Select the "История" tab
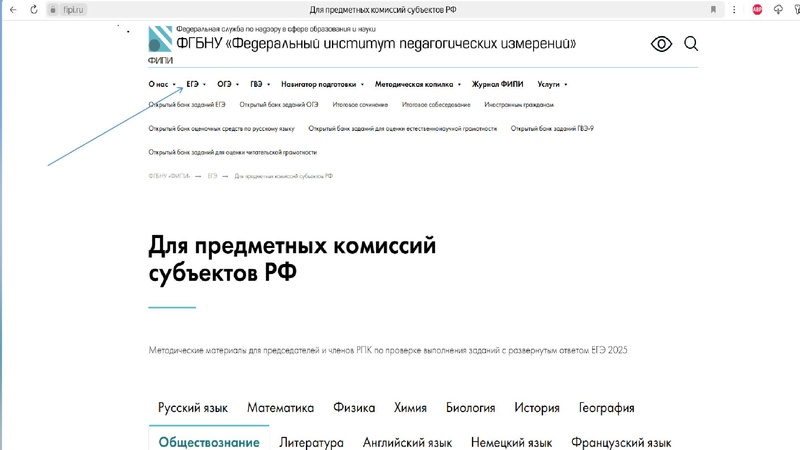 tap(537, 408)
